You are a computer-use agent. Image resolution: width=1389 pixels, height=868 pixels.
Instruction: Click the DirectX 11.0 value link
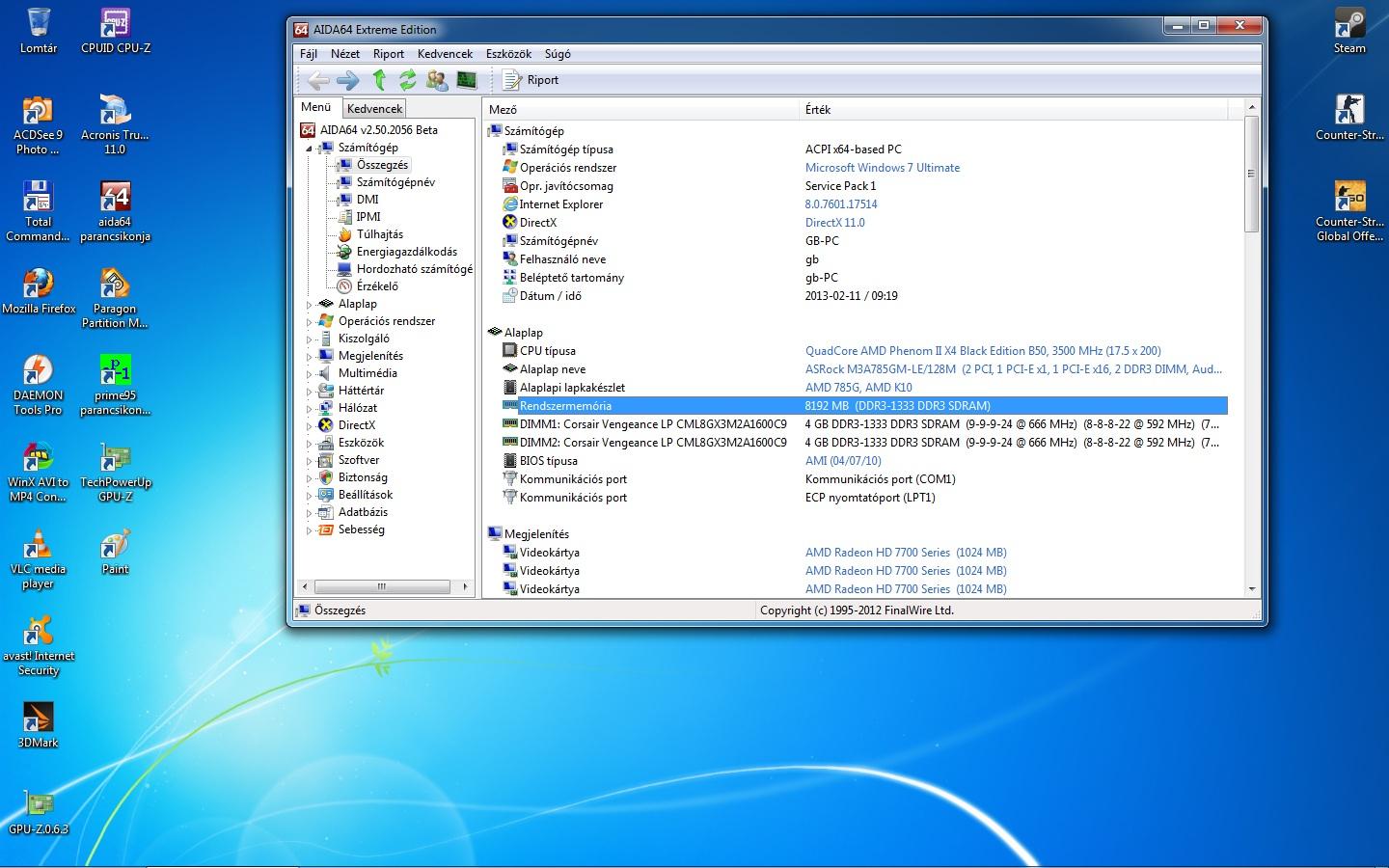835,223
